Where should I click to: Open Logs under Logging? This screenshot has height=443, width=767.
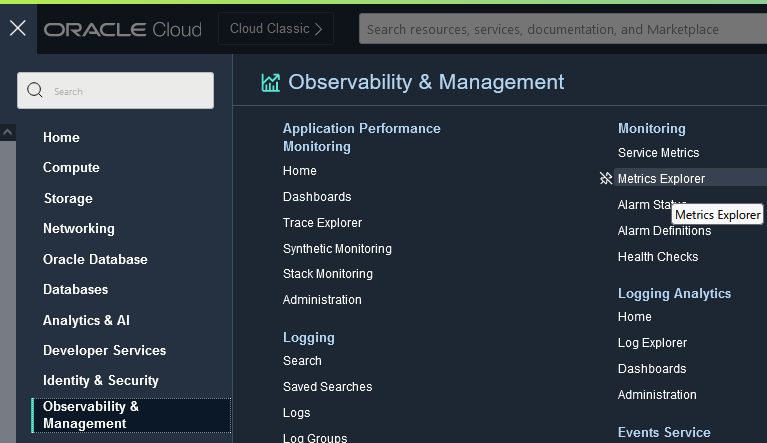[x=296, y=413]
